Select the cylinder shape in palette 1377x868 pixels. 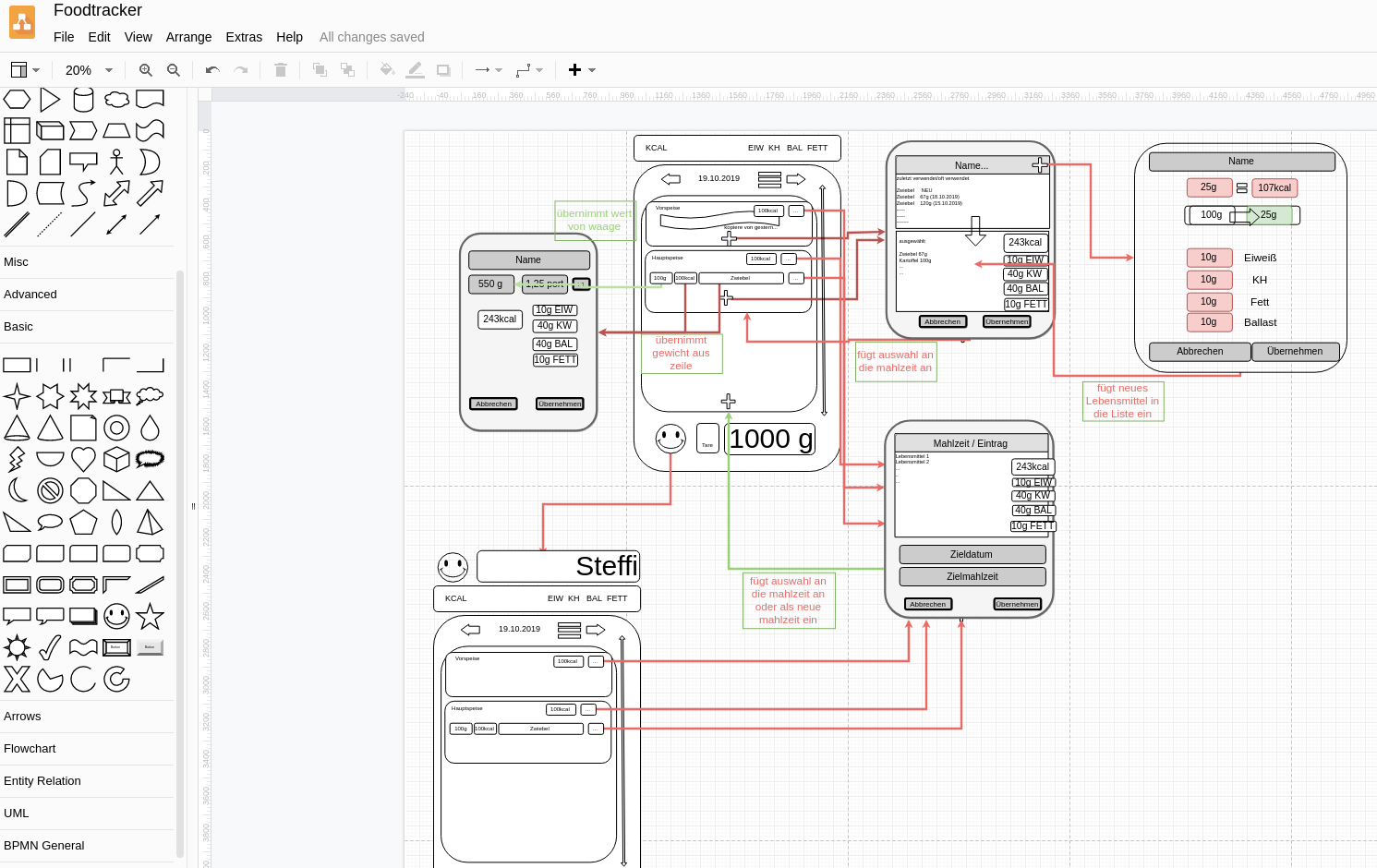coord(83,100)
